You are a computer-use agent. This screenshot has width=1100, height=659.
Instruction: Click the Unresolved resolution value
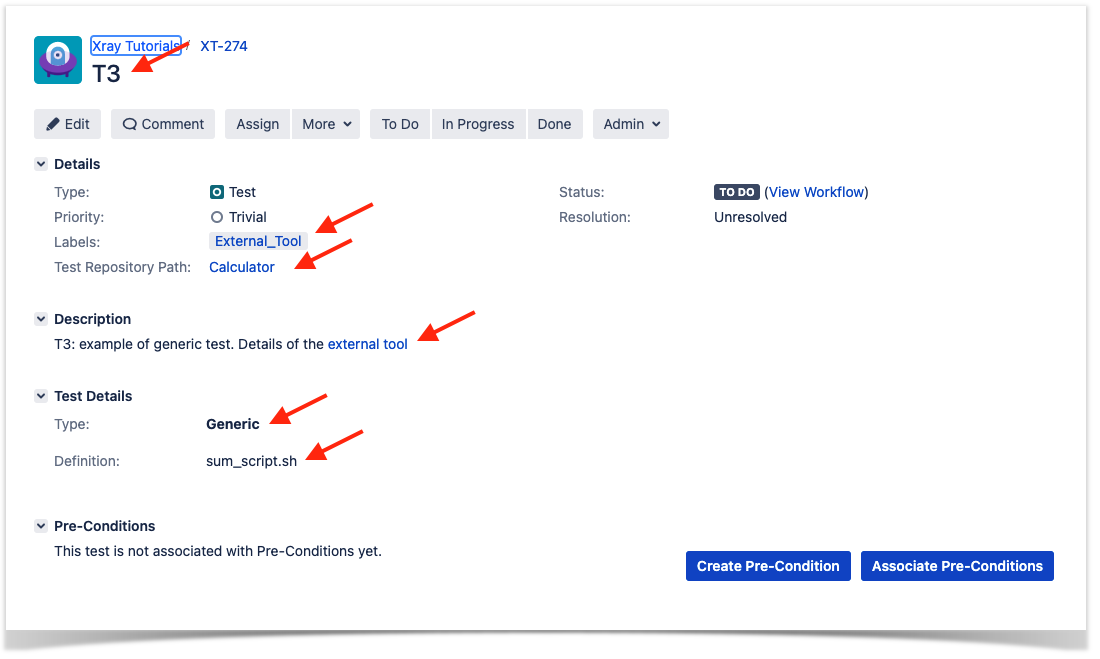click(751, 218)
